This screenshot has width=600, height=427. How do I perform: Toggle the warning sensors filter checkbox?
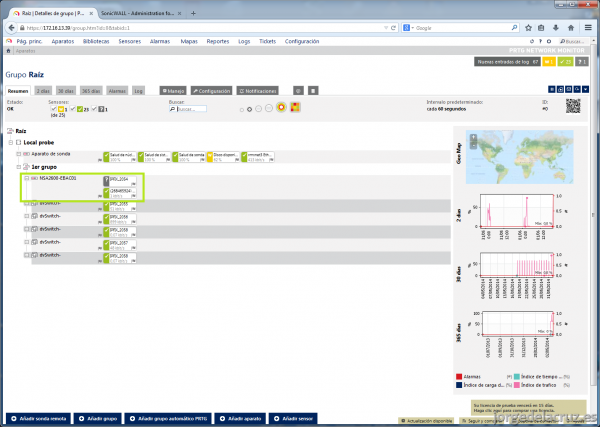pos(54,109)
